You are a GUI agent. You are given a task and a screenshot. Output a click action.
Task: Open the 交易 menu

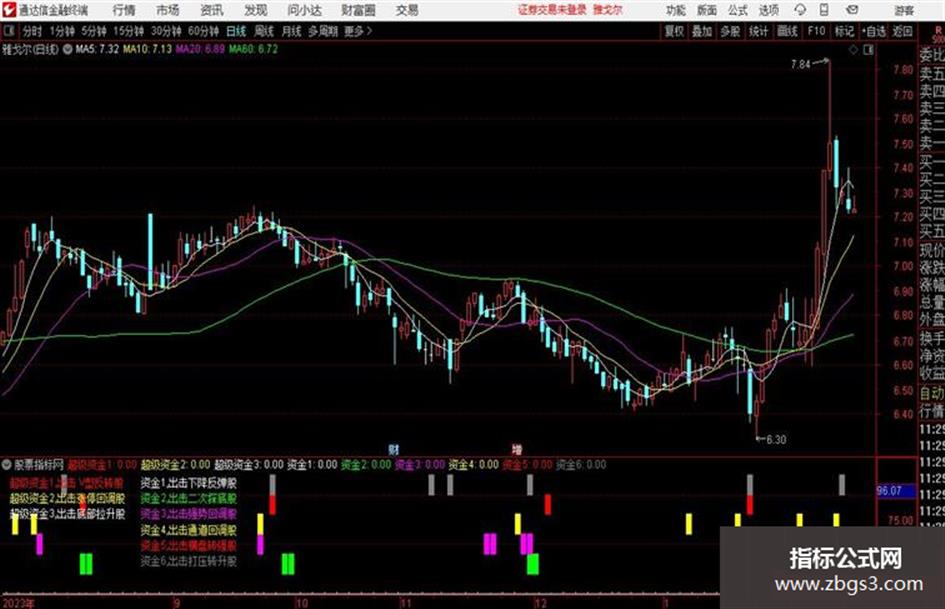click(x=407, y=10)
